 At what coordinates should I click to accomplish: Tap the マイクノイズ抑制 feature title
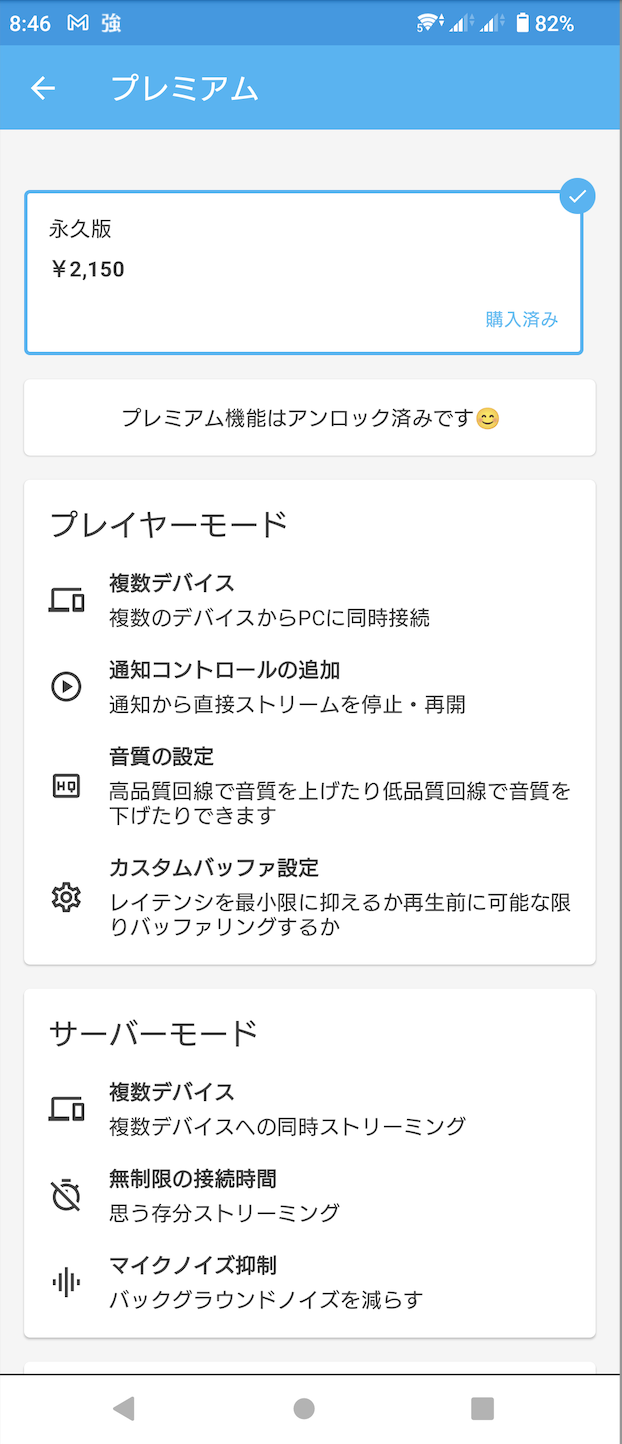point(193,1266)
